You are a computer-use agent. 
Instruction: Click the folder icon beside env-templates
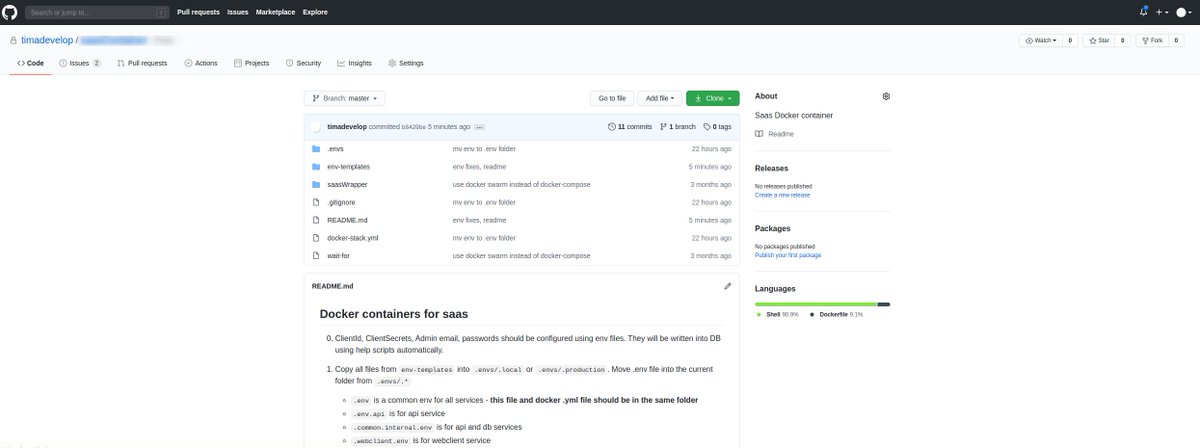click(x=316, y=166)
